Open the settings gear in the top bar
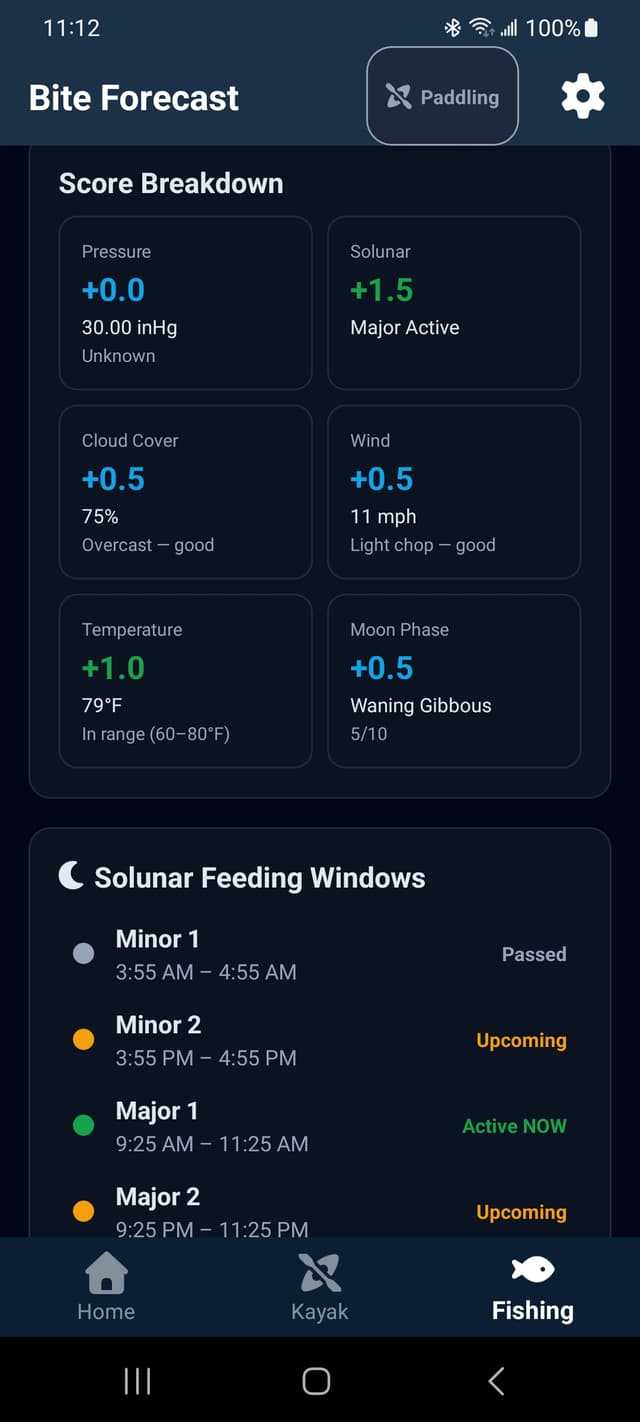The width and height of the screenshot is (640, 1422). [583, 96]
